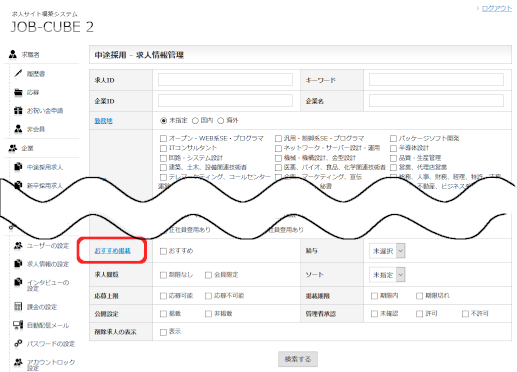Image resolution: width=517 pixels, height=372 pixels.
Task: Tick the 表示 deleted-jobs checkbox
Action: (163, 332)
